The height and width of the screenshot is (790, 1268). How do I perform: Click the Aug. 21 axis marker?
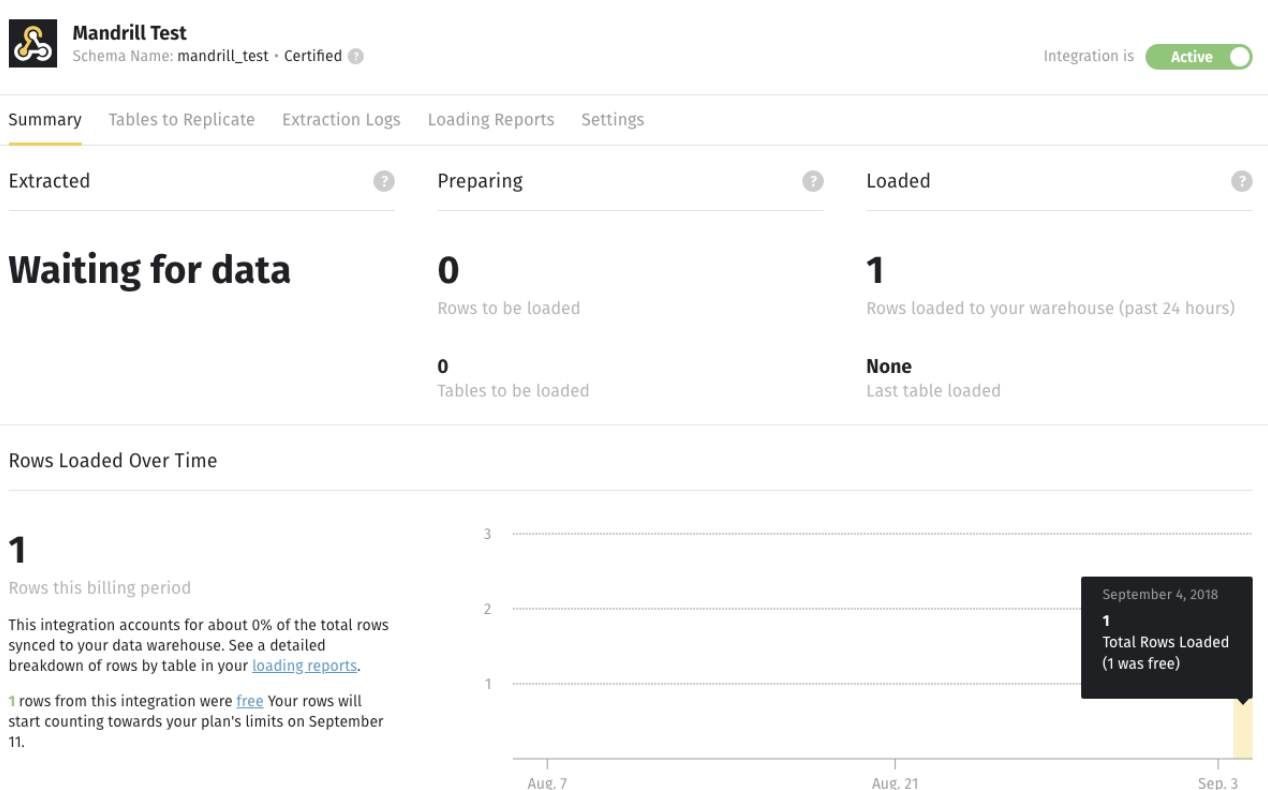pos(894,782)
